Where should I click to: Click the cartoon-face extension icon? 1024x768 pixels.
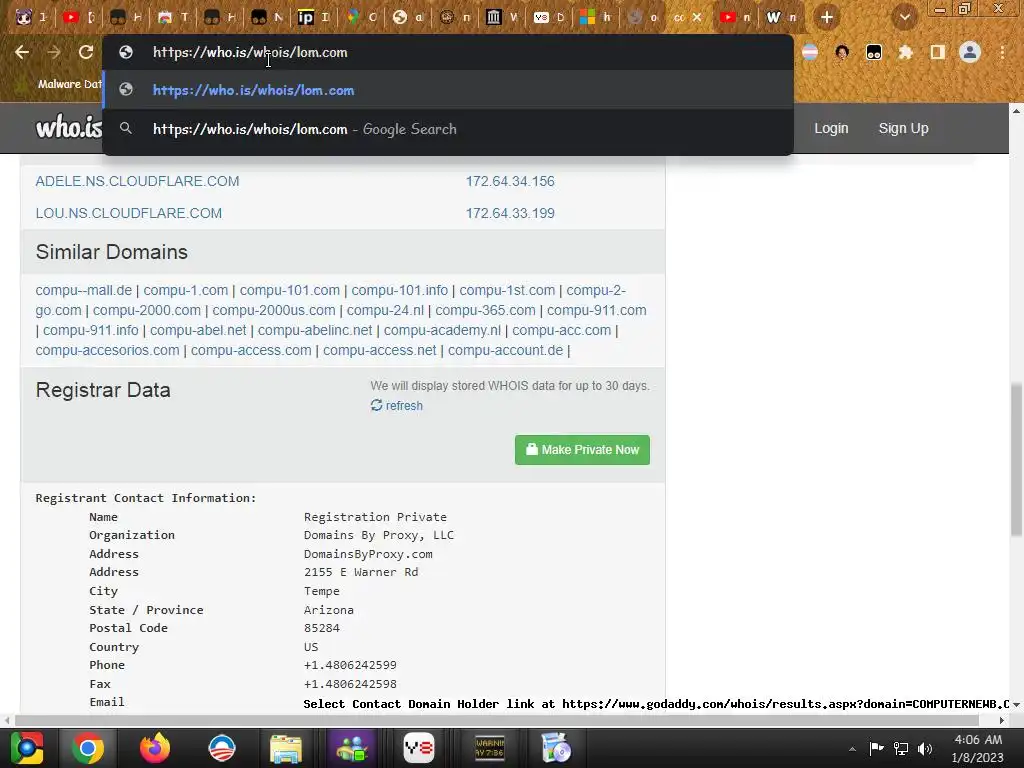tap(842, 52)
